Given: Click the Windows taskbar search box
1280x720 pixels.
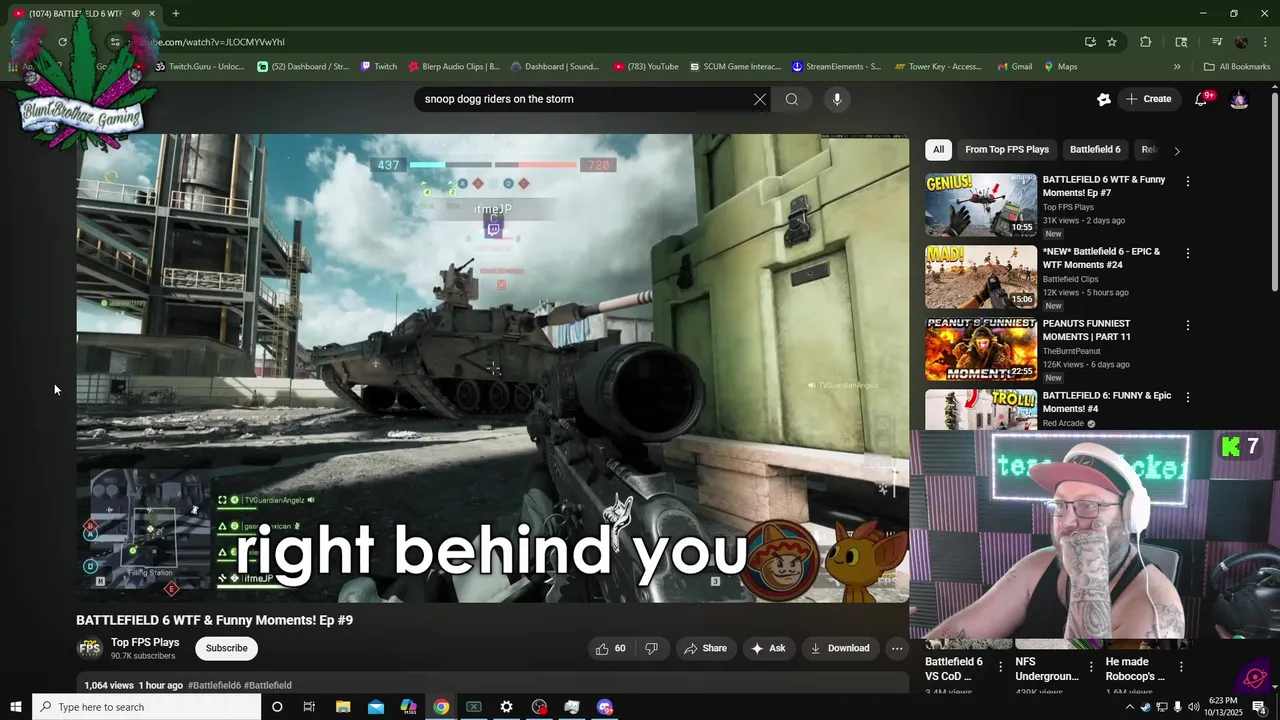Looking at the screenshot, I should (x=147, y=707).
